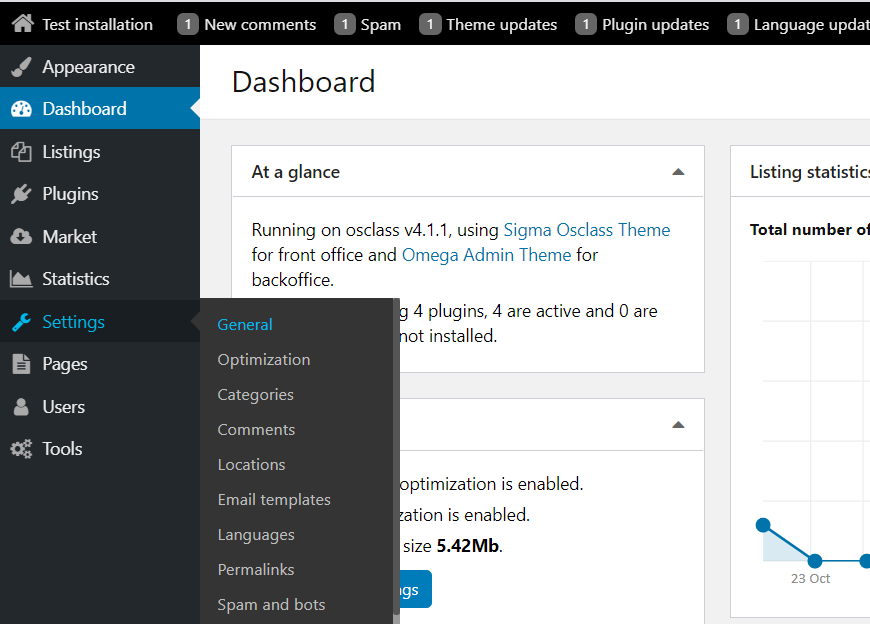This screenshot has height=624, width=870.
Task: Click the Users person icon
Action: tap(21, 407)
